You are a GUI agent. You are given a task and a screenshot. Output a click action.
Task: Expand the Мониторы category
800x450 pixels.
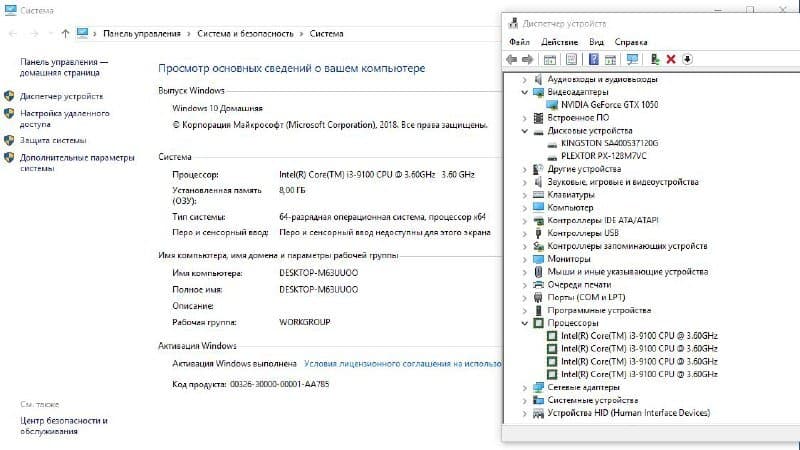click(x=525, y=258)
